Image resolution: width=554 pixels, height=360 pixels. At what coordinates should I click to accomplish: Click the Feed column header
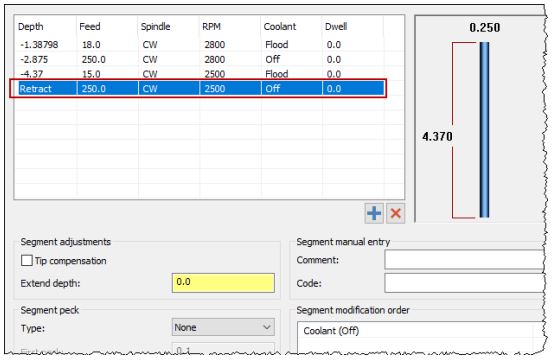[107, 26]
